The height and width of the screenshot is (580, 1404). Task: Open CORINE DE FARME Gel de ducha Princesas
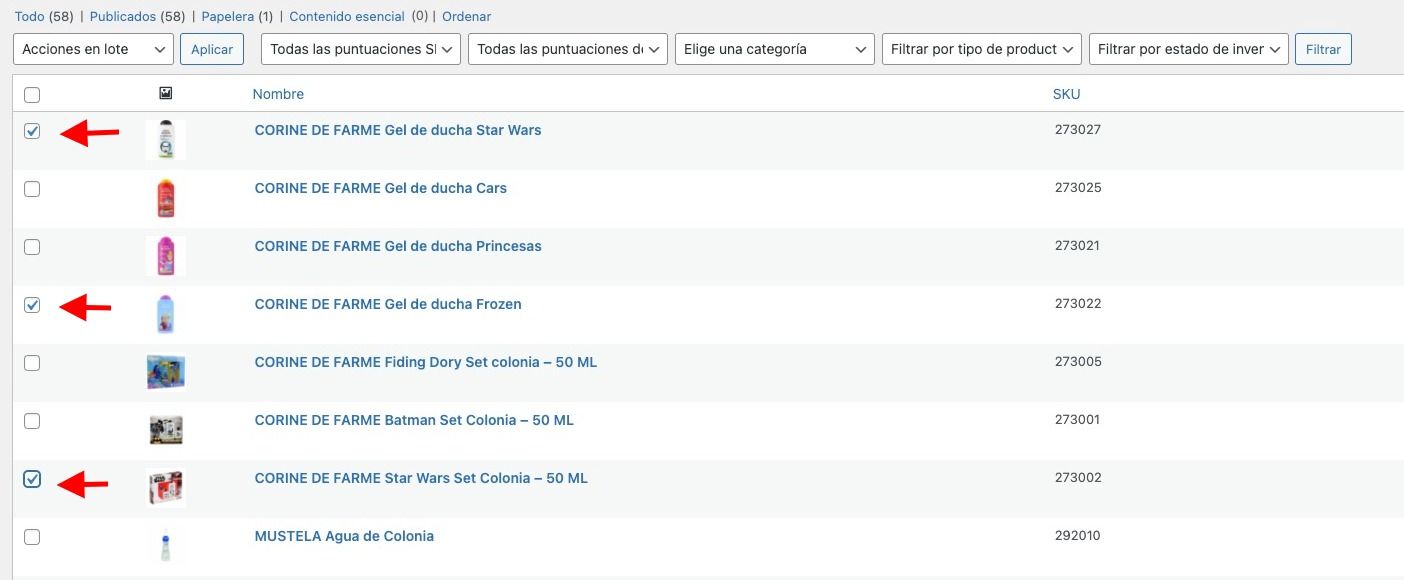pos(398,246)
